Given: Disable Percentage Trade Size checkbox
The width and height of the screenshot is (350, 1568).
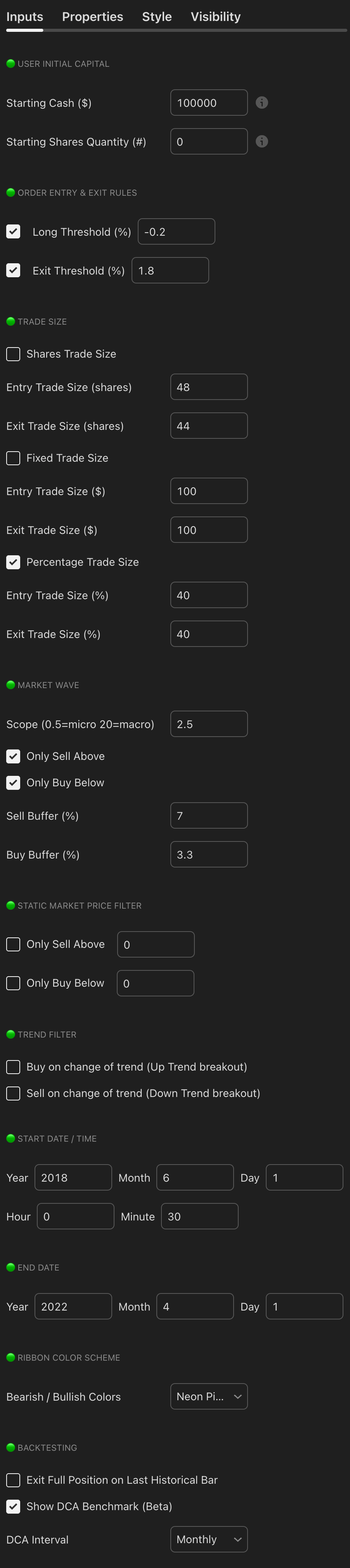Looking at the screenshot, I should 14,562.
